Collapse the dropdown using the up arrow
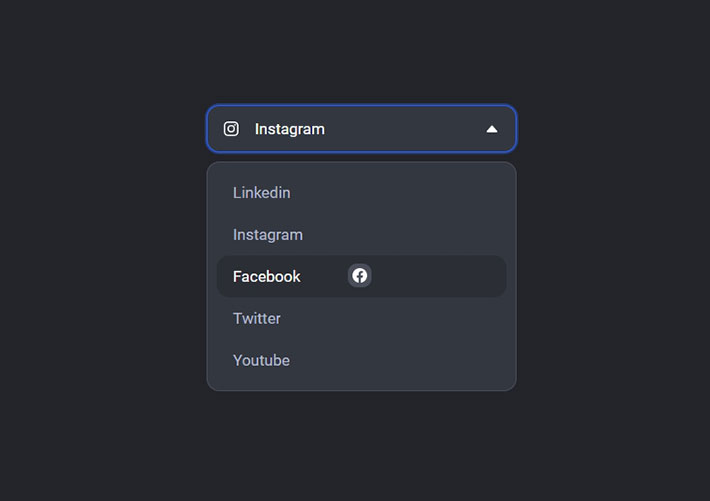This screenshot has height=501, width=710. 491,129
